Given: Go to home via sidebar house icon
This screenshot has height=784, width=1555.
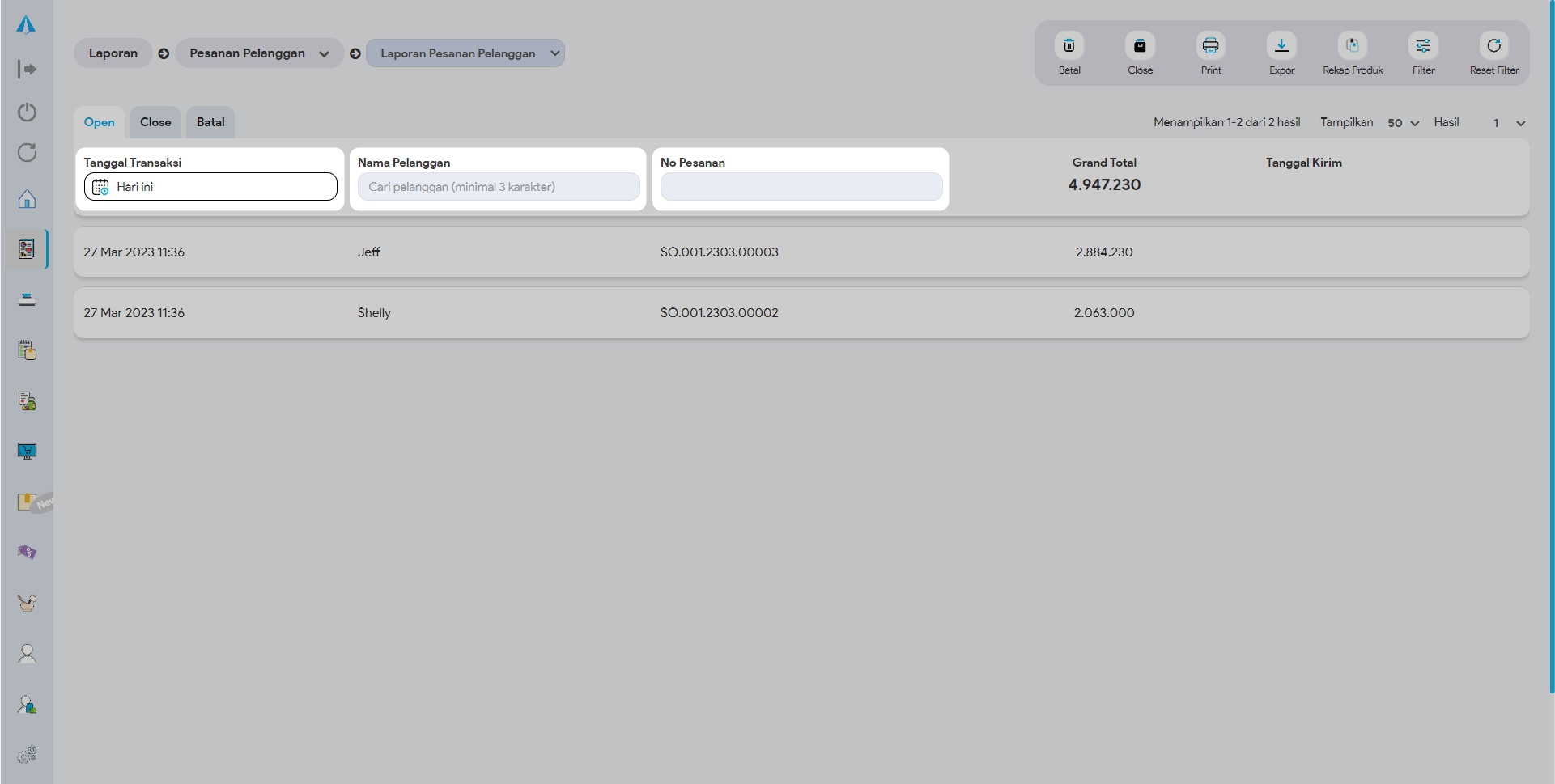Looking at the screenshot, I should coord(27,199).
